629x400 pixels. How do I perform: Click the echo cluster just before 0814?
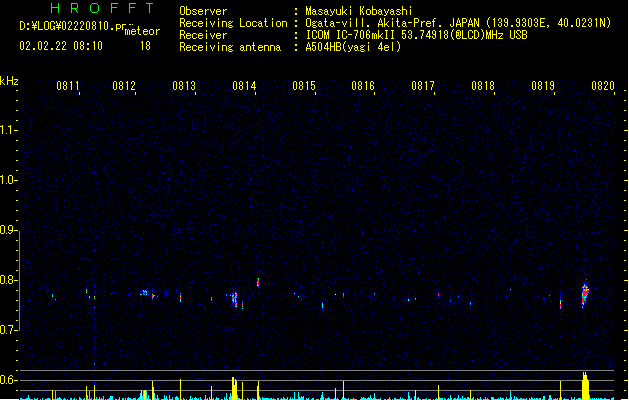pyautogui.click(x=234, y=299)
